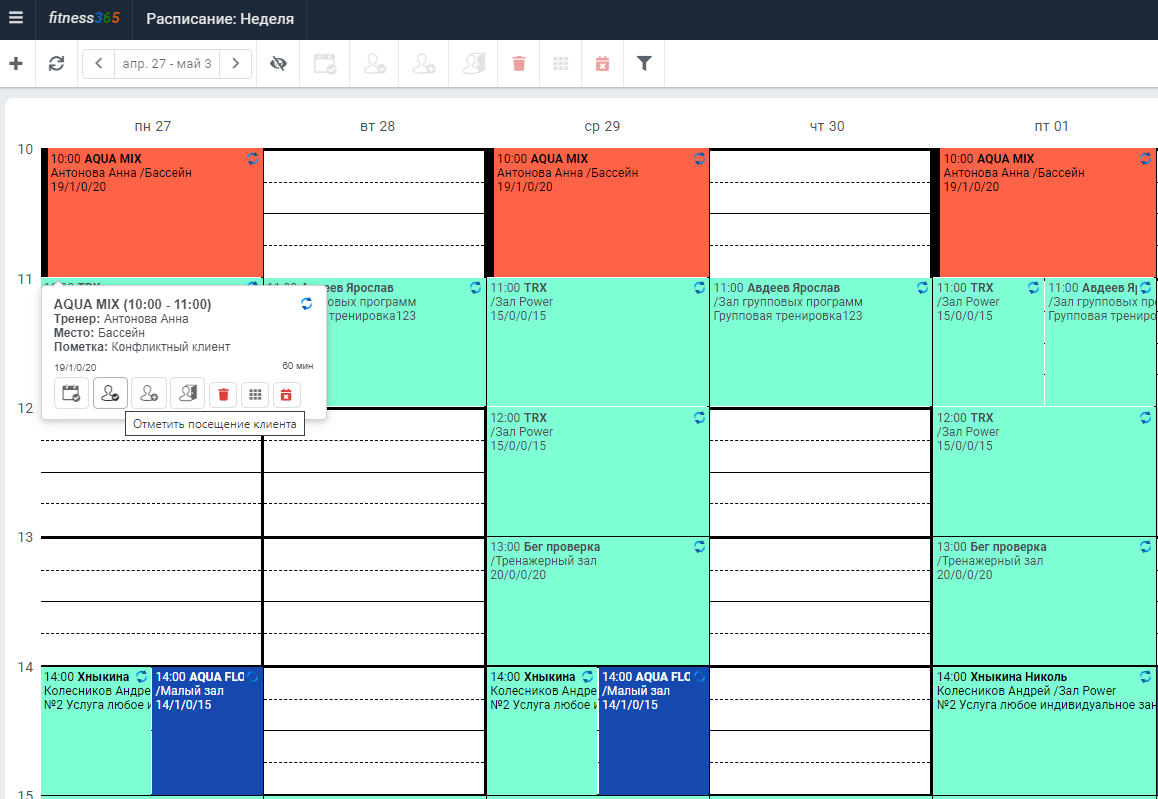This screenshot has width=1158, height=799.
Task: Select the чт 30 day header
Action: tap(826, 126)
